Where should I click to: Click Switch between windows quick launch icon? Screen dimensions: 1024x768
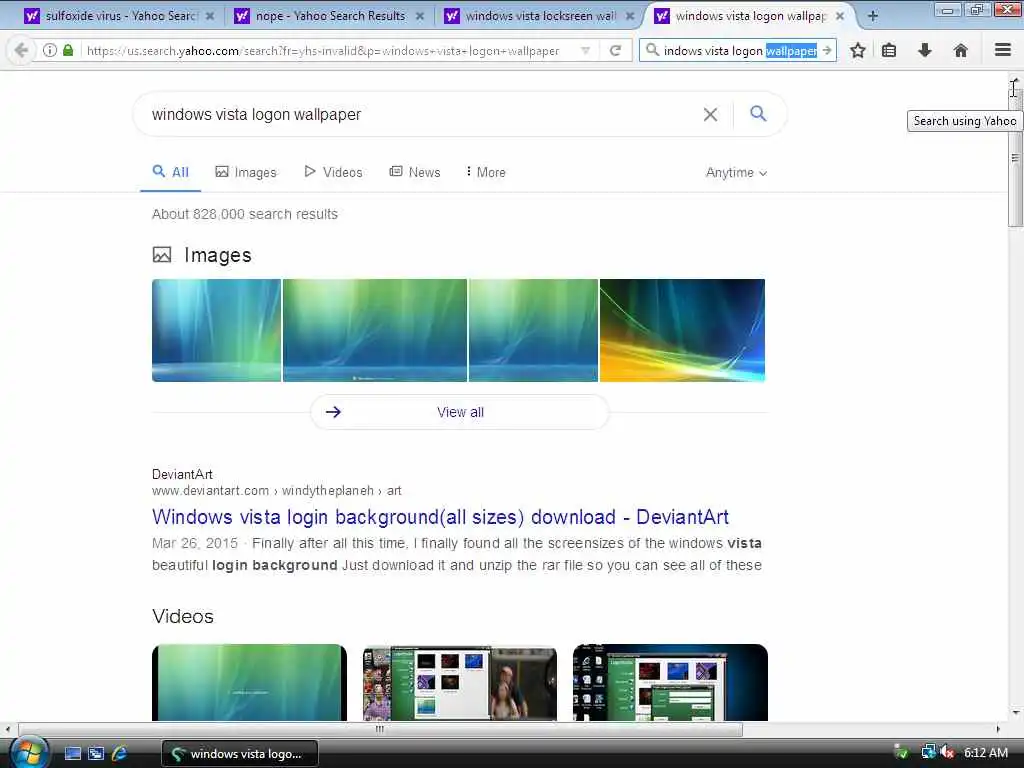(96, 754)
